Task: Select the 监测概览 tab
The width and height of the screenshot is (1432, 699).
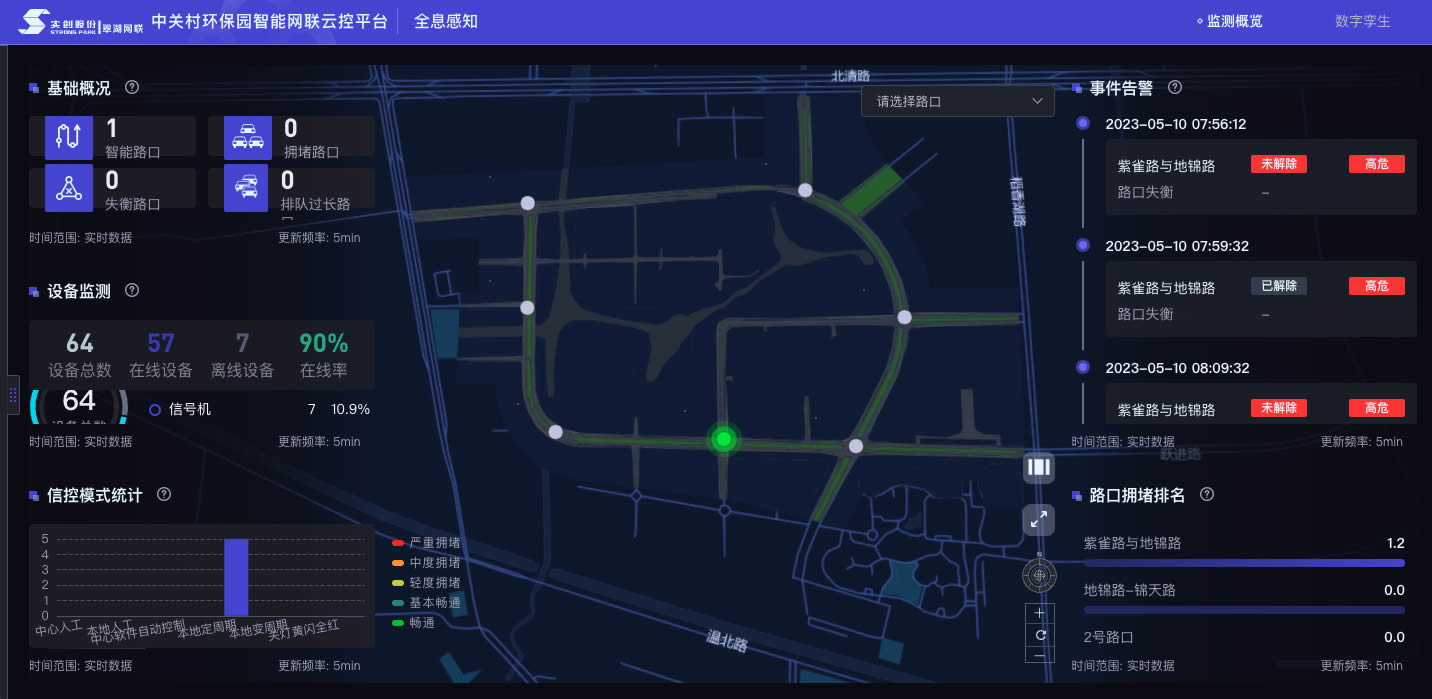Action: [x=1229, y=21]
